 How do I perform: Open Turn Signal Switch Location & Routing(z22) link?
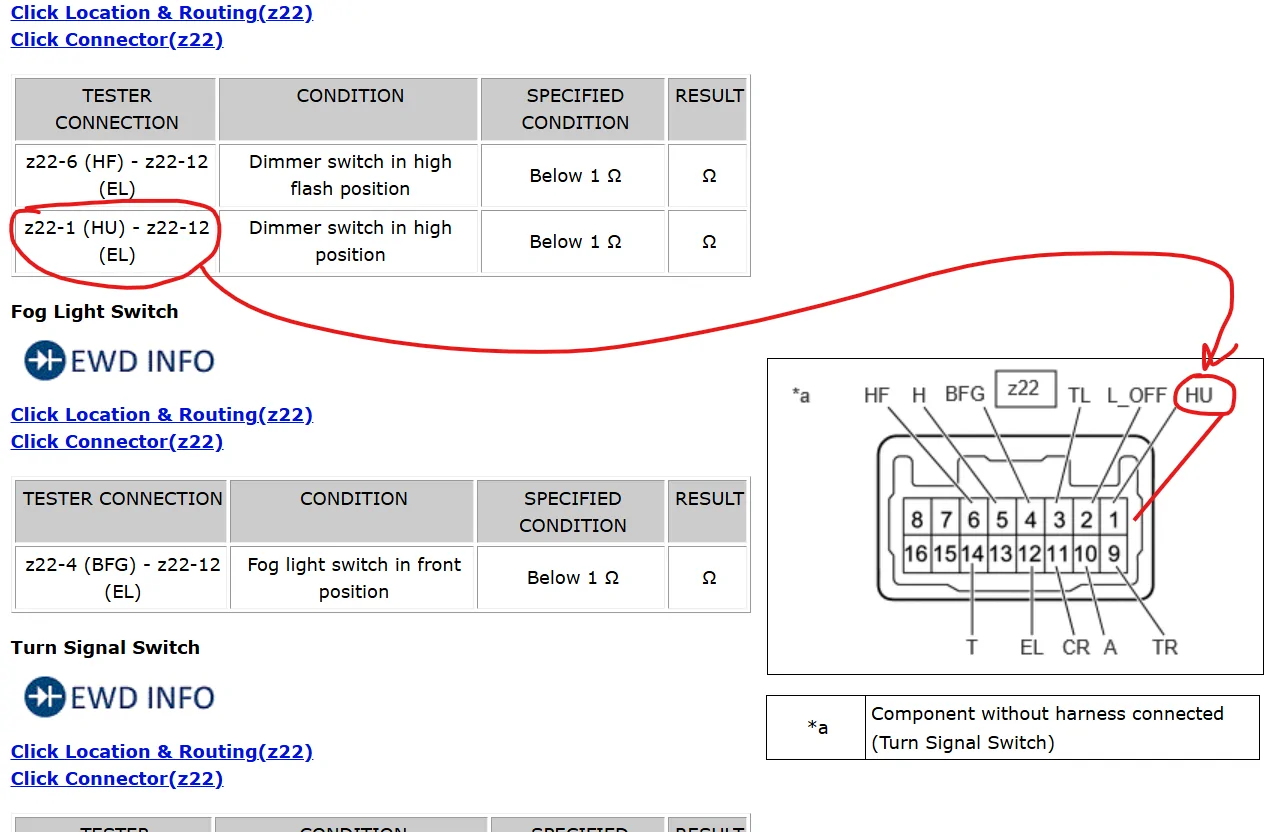pos(162,751)
